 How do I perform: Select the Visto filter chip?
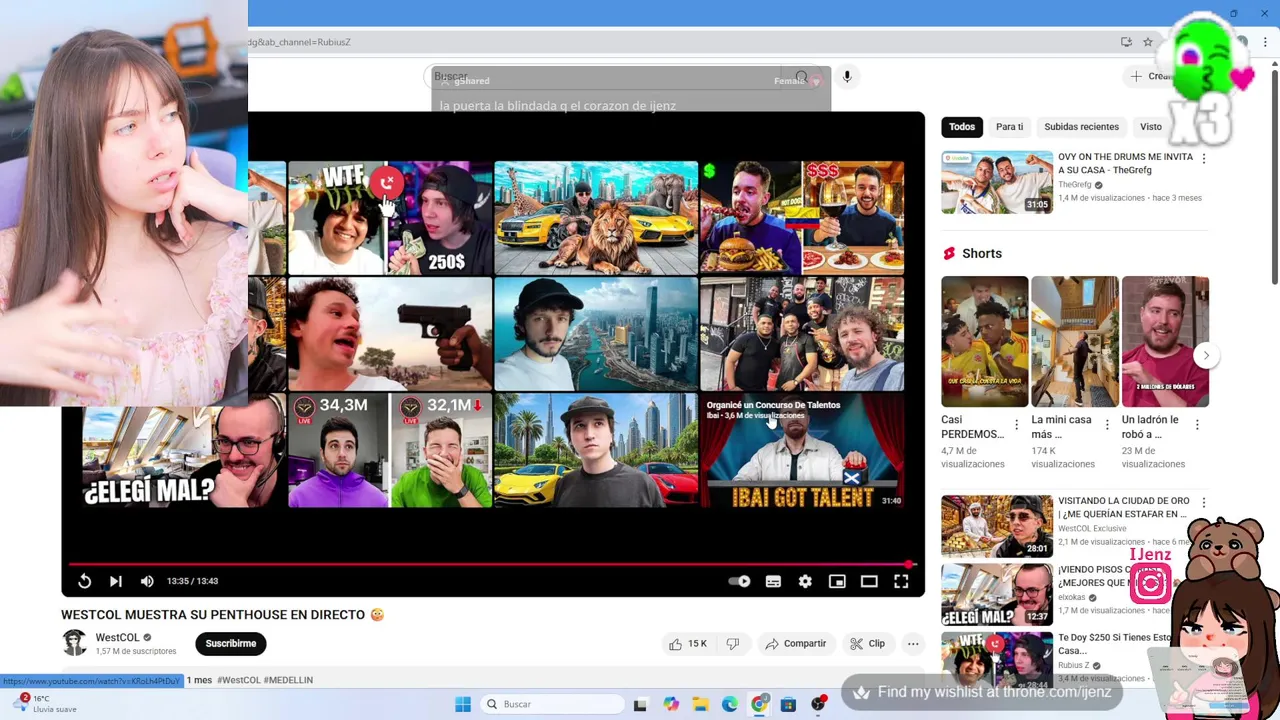(x=1151, y=127)
